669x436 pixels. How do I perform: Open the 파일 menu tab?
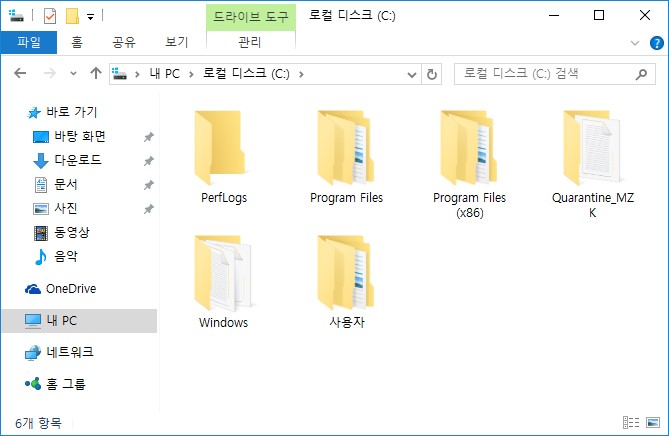click(x=29, y=42)
